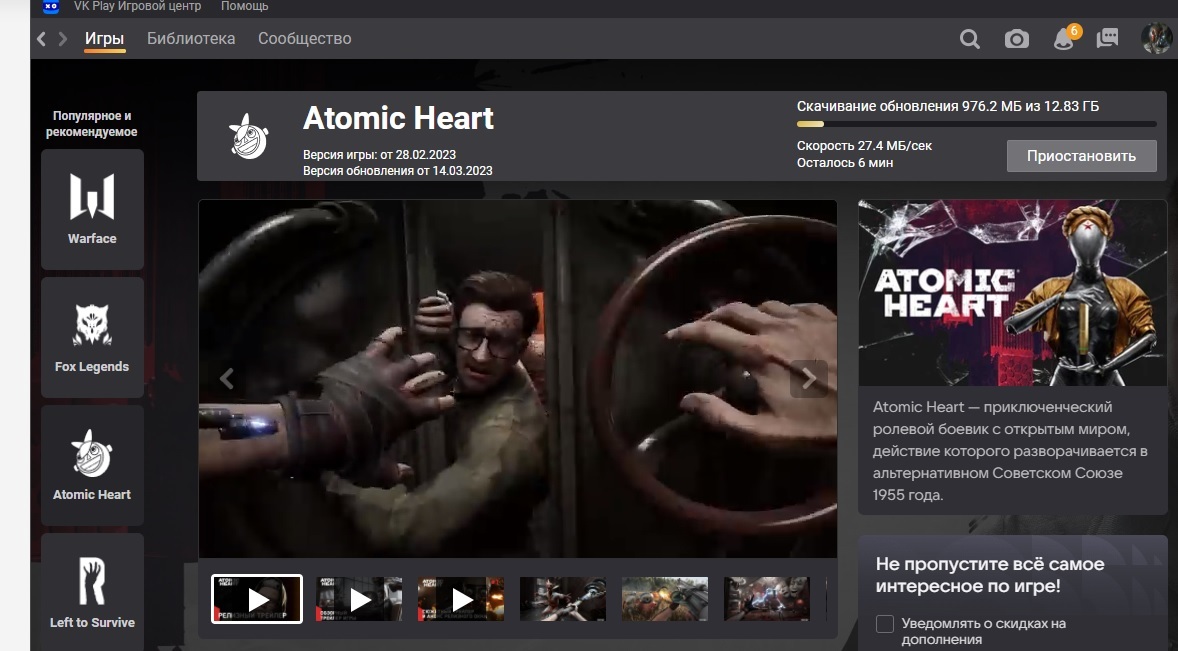Click the update download progress bar
Viewport: 1178px width, 651px height.
click(976, 124)
